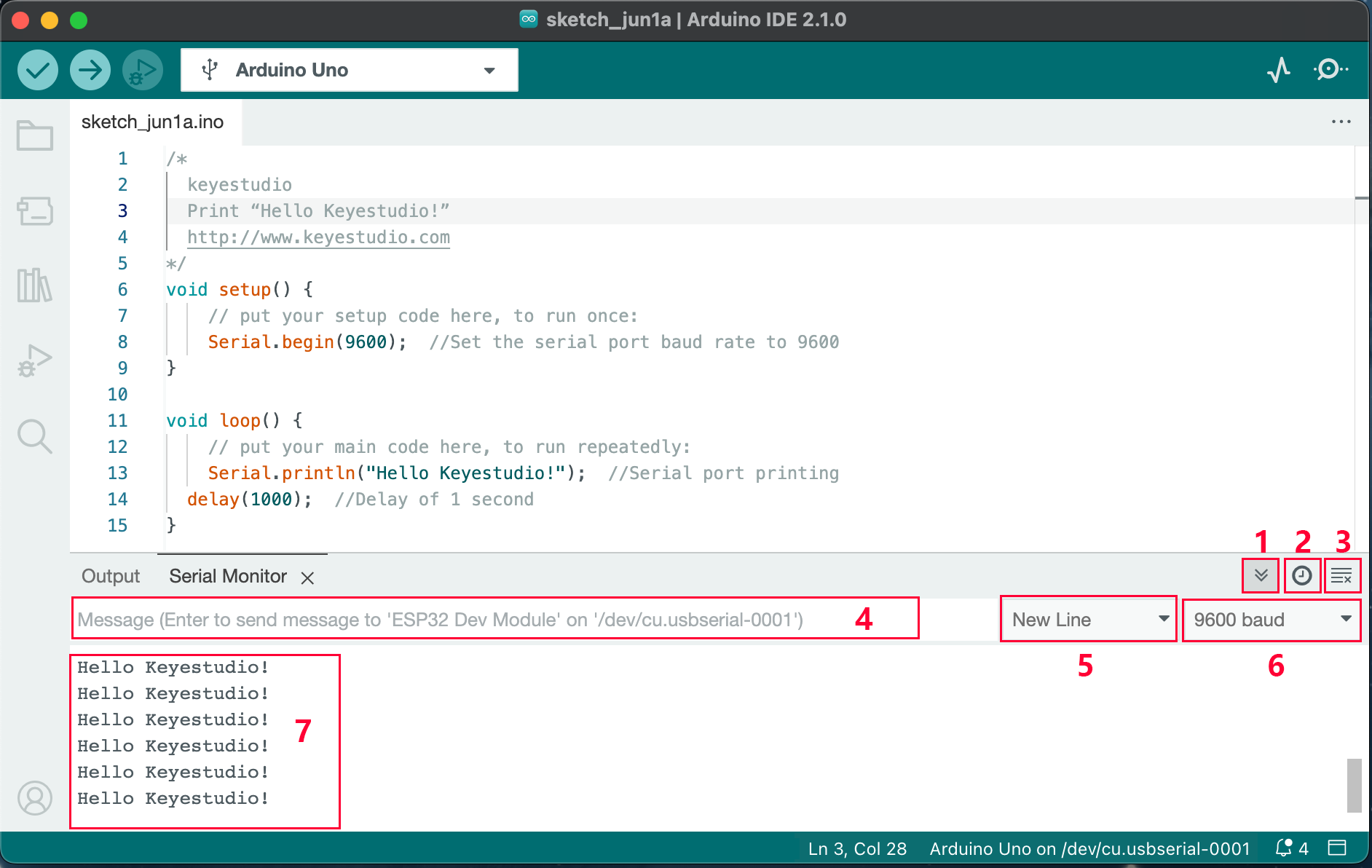Click the editor vertical scrollbar track

(x=1362, y=348)
